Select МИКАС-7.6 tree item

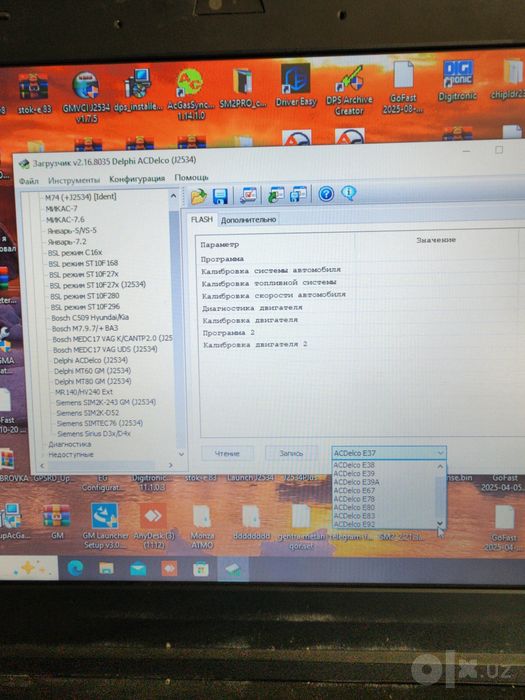click(x=65, y=220)
